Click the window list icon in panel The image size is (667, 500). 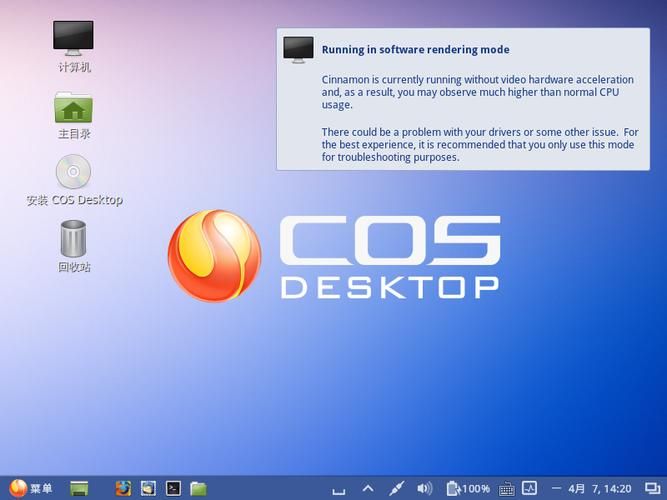[652, 489]
